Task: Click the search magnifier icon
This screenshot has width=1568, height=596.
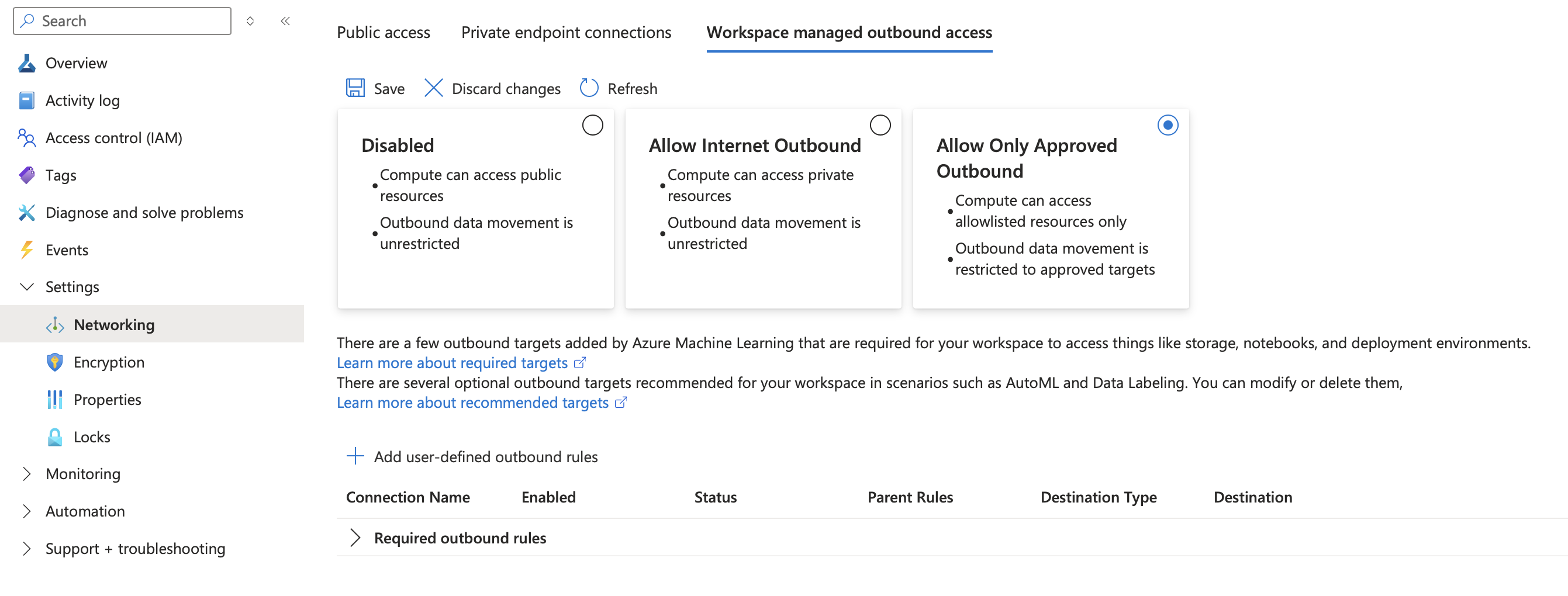Action: [27, 20]
